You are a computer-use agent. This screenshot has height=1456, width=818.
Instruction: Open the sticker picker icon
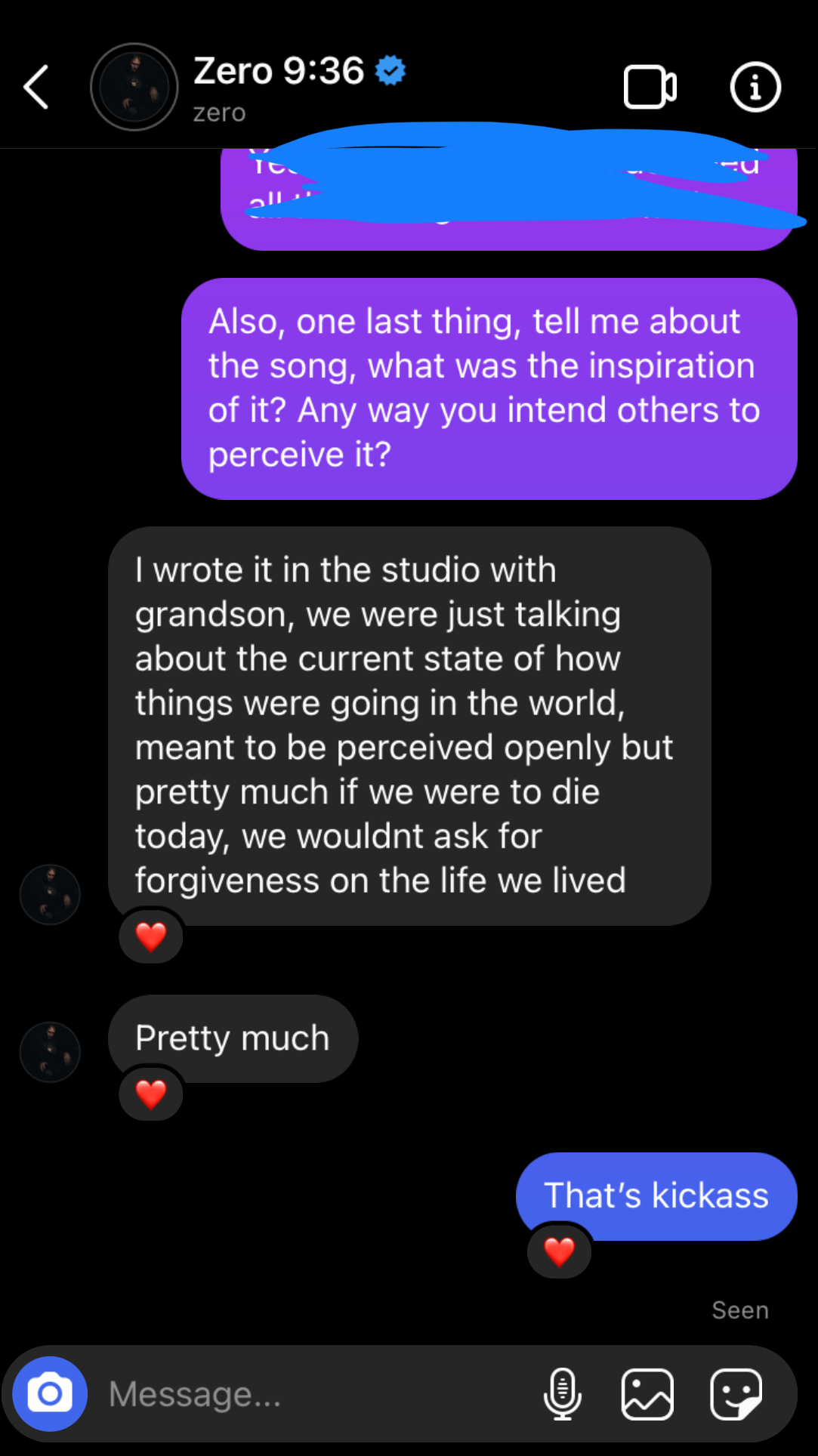(x=736, y=1394)
